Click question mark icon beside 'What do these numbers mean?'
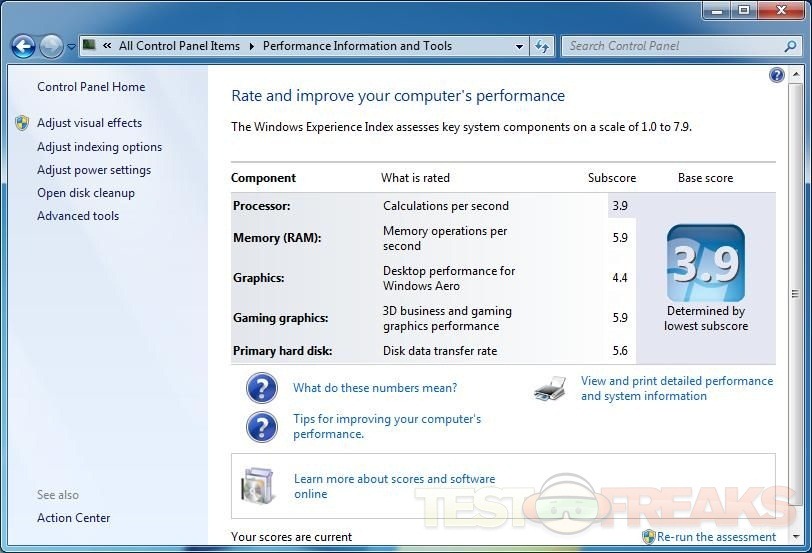This screenshot has width=812, height=553. pos(261,388)
